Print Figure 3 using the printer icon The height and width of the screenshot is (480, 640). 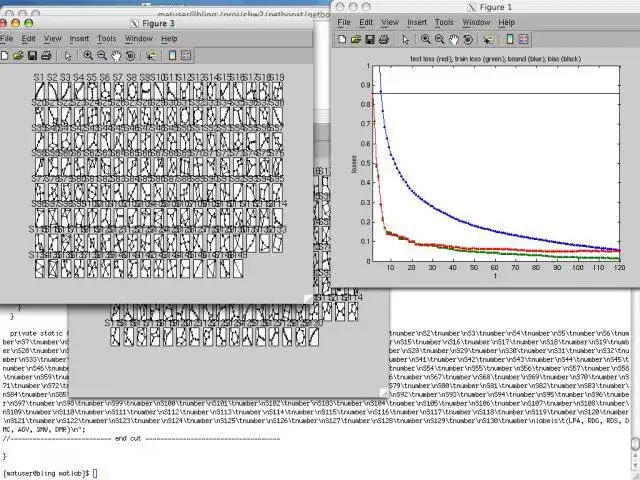pos(46,56)
